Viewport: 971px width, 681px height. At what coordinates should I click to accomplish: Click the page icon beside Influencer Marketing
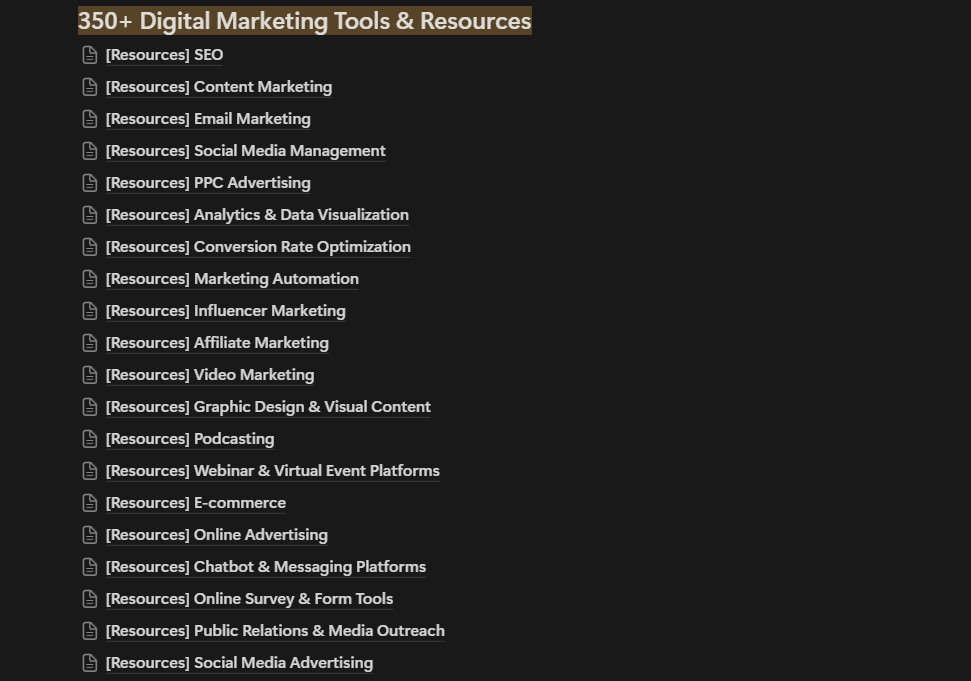pos(90,311)
